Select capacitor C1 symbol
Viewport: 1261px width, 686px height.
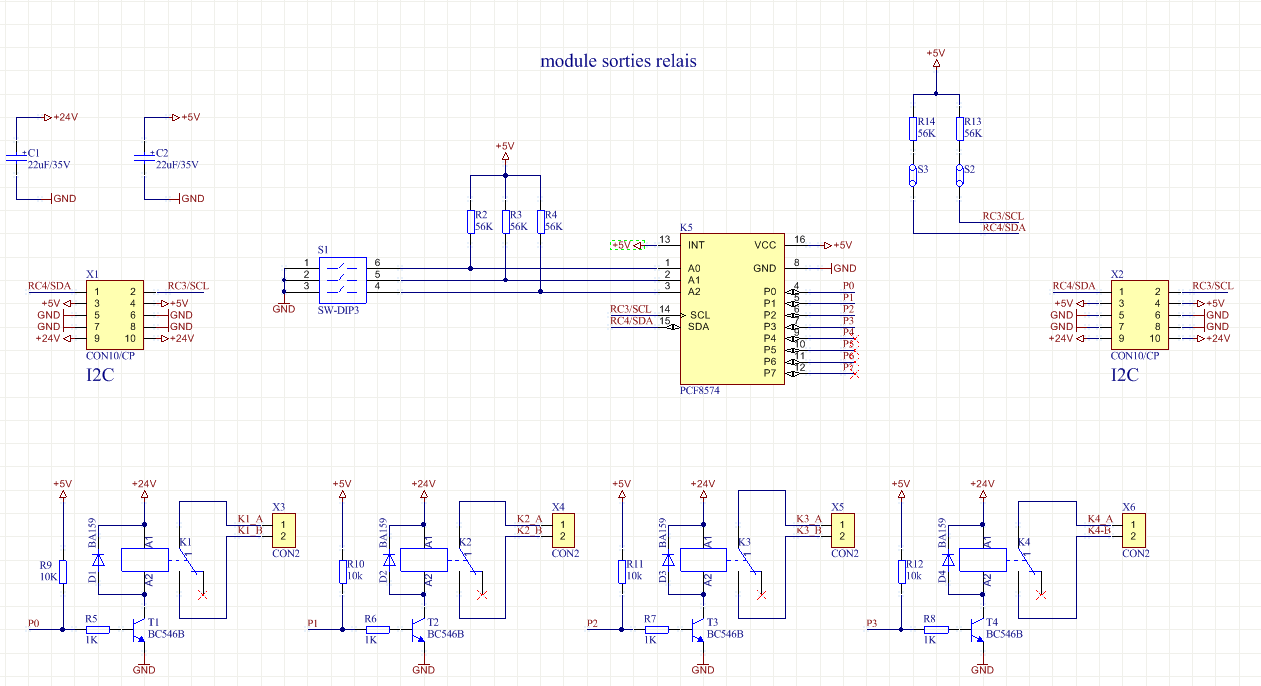click(x=16, y=158)
